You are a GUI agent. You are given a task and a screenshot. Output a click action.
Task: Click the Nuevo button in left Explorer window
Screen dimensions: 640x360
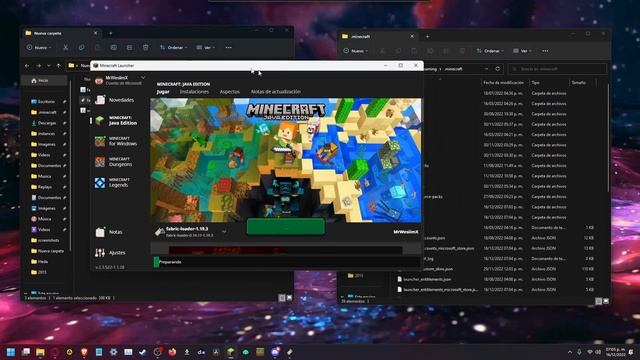coord(39,48)
